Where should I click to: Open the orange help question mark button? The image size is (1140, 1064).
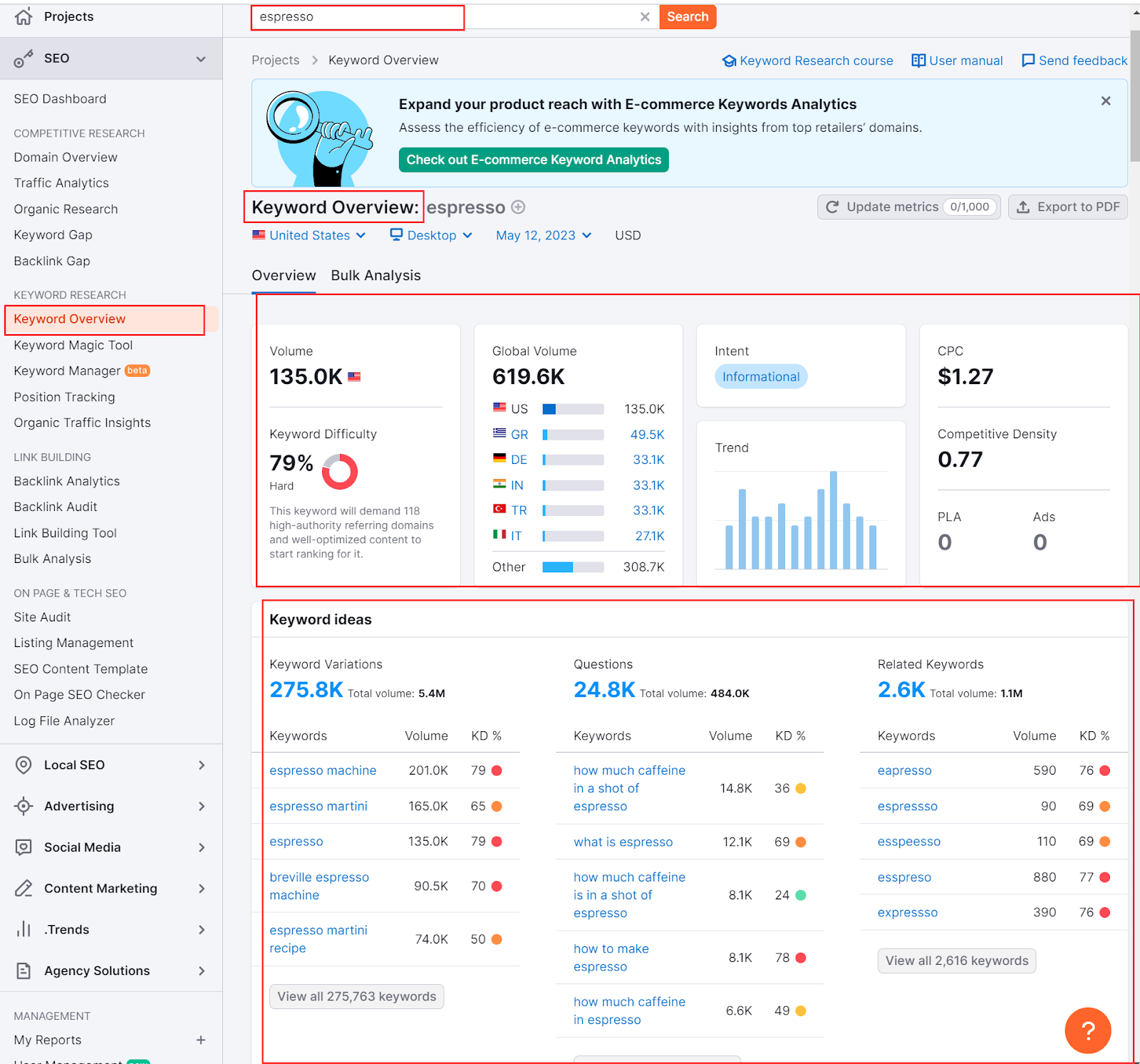[x=1087, y=1030]
